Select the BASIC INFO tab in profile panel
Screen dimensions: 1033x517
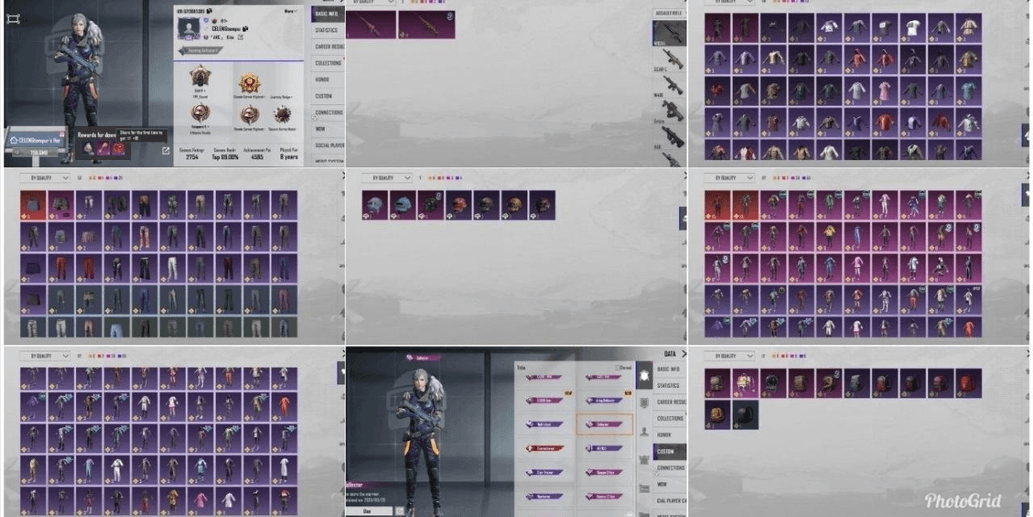pyautogui.click(x=327, y=14)
